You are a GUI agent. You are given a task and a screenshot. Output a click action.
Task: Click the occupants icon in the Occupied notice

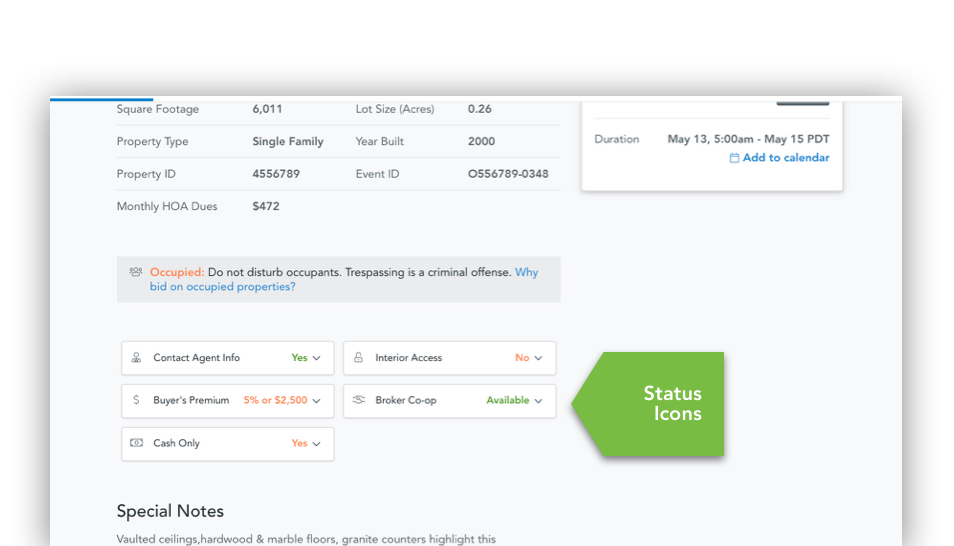[x=136, y=272]
